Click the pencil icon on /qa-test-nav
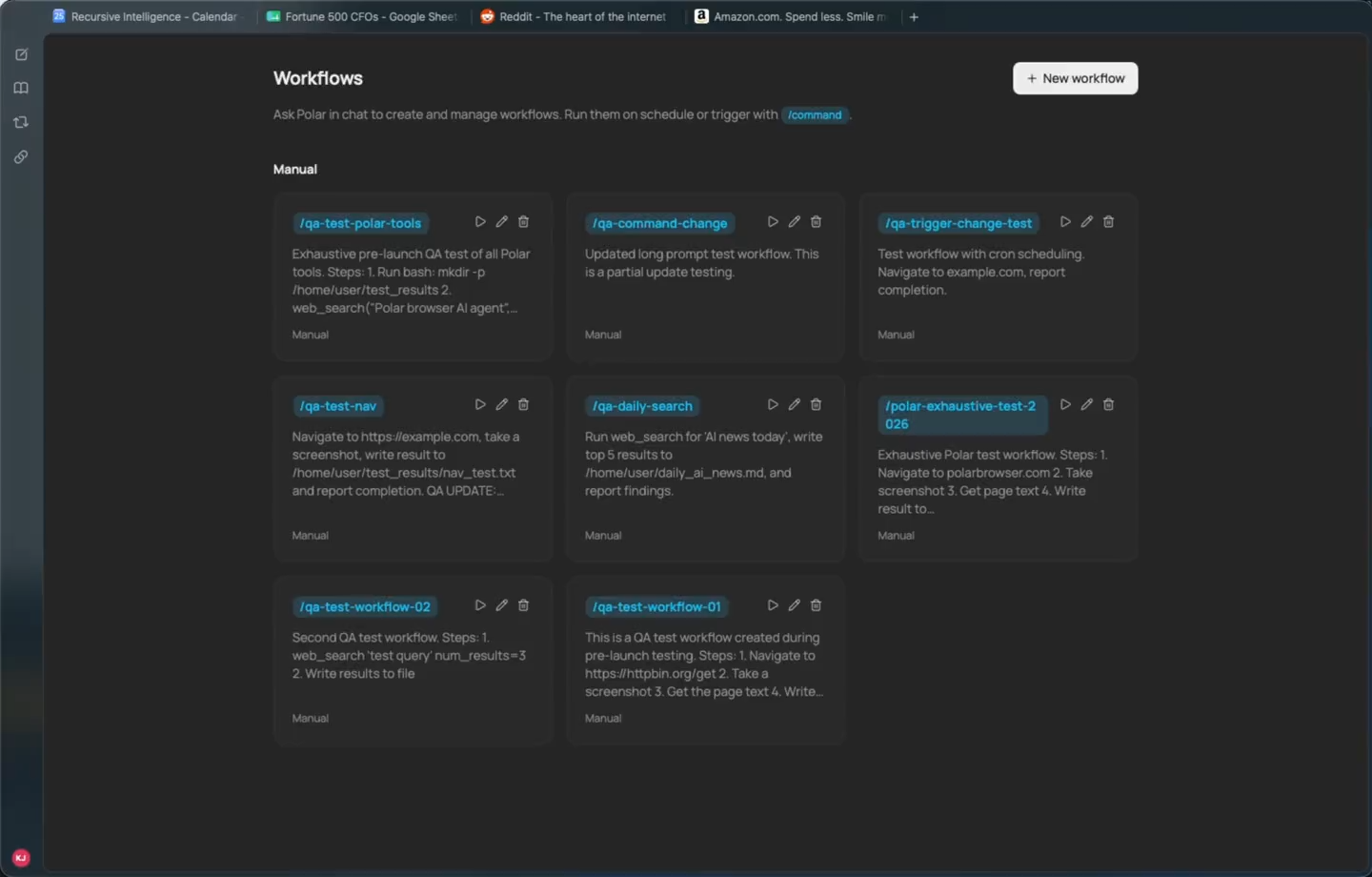Viewport: 1372px width, 877px height. (x=502, y=405)
